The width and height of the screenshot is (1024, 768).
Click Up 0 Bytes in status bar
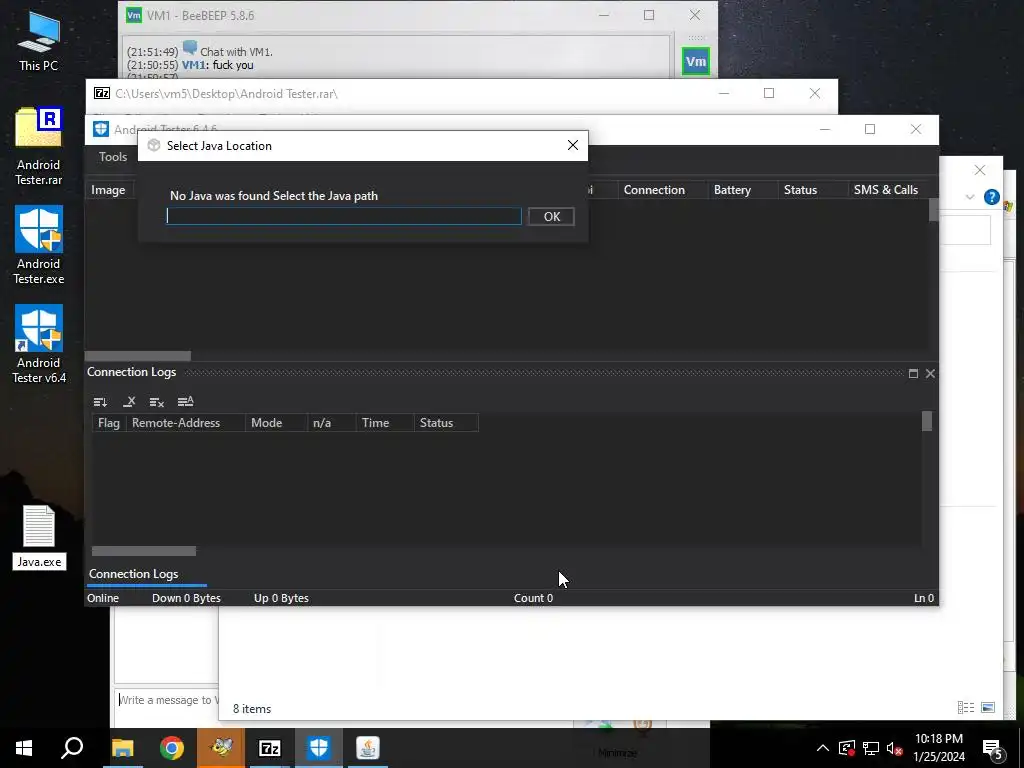281,598
